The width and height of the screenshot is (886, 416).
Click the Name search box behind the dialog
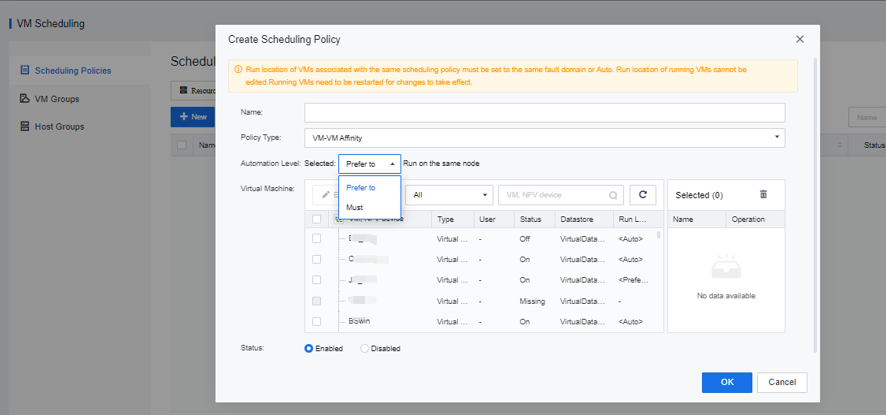pyautogui.click(x=867, y=118)
